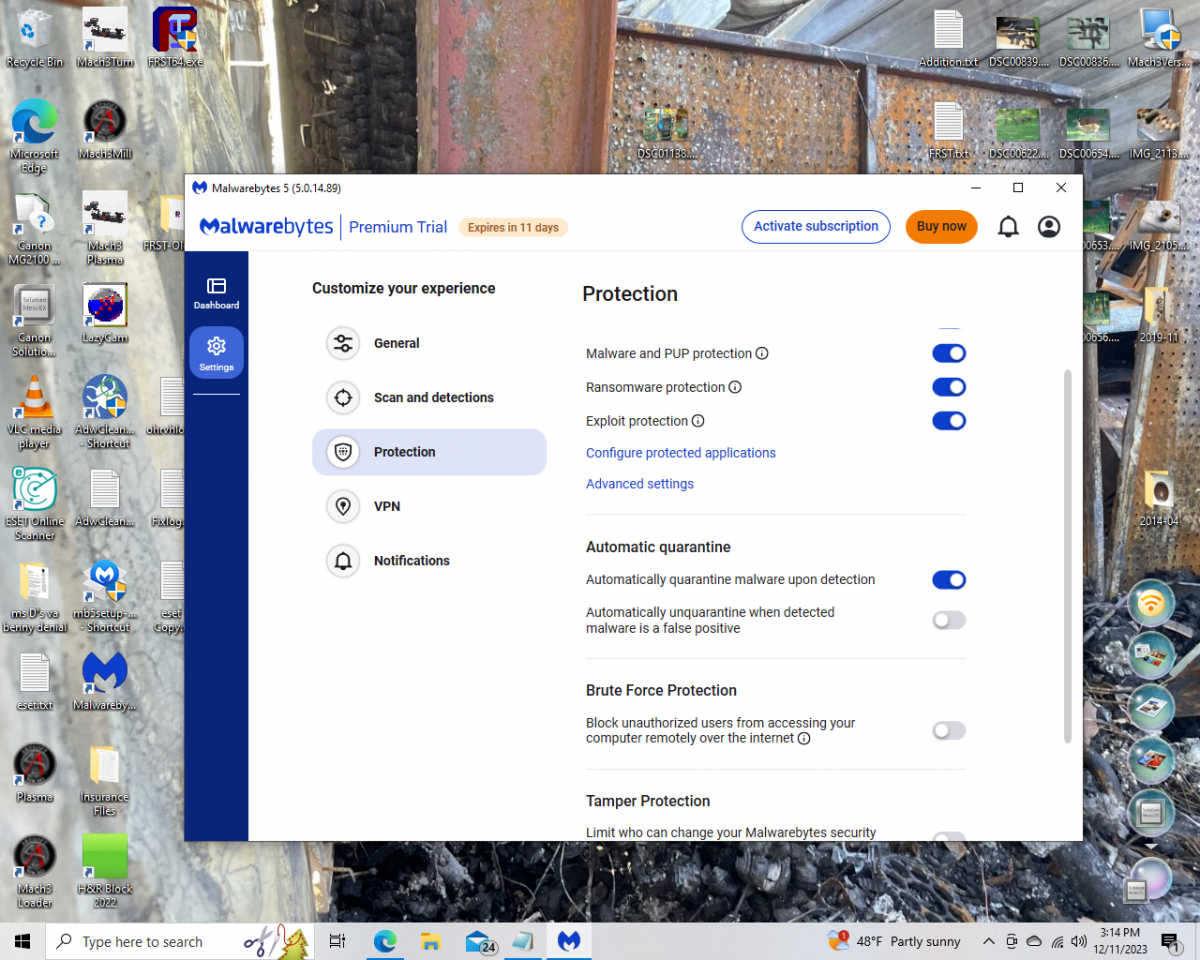
Task: Toggle Ransomware protection switch
Action: tap(949, 388)
